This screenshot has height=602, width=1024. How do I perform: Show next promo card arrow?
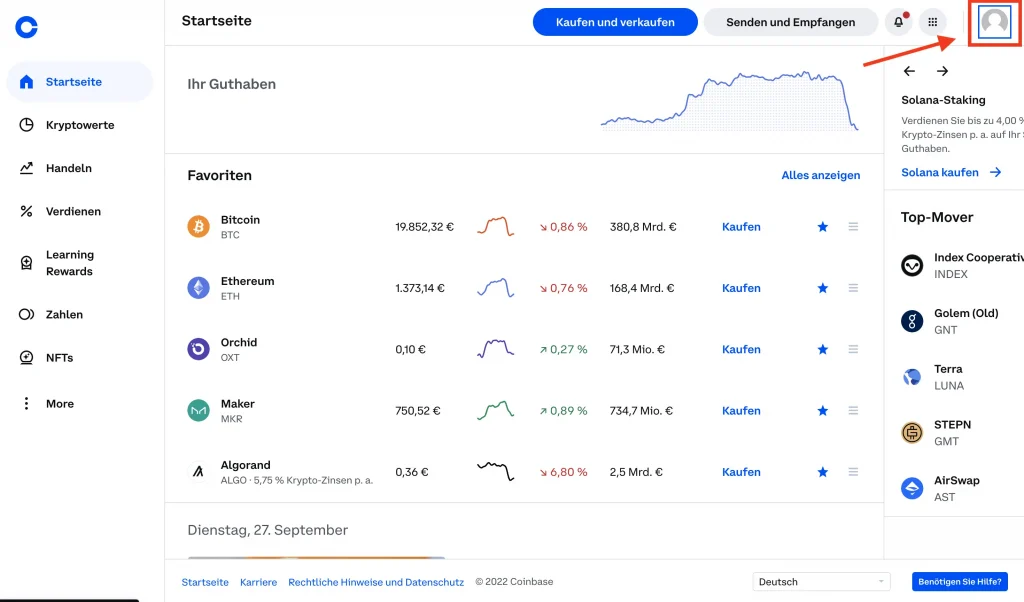coord(942,71)
